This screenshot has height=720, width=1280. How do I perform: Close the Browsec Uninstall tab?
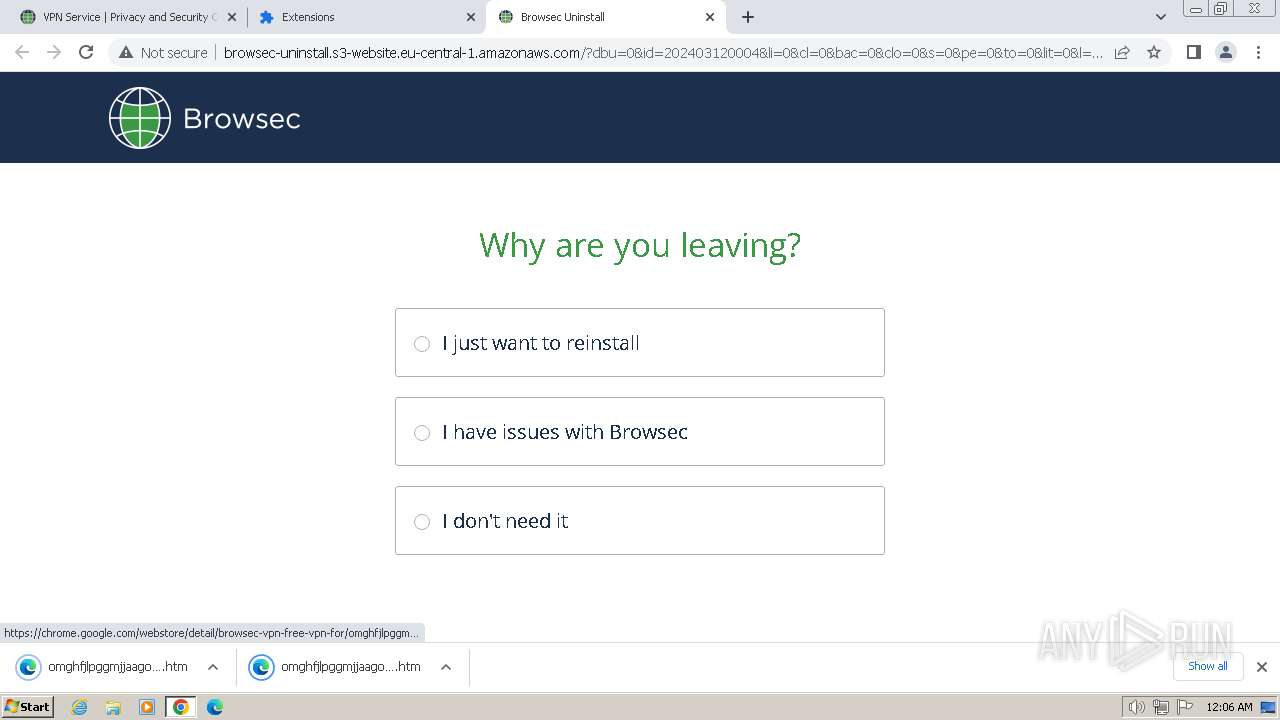point(710,17)
